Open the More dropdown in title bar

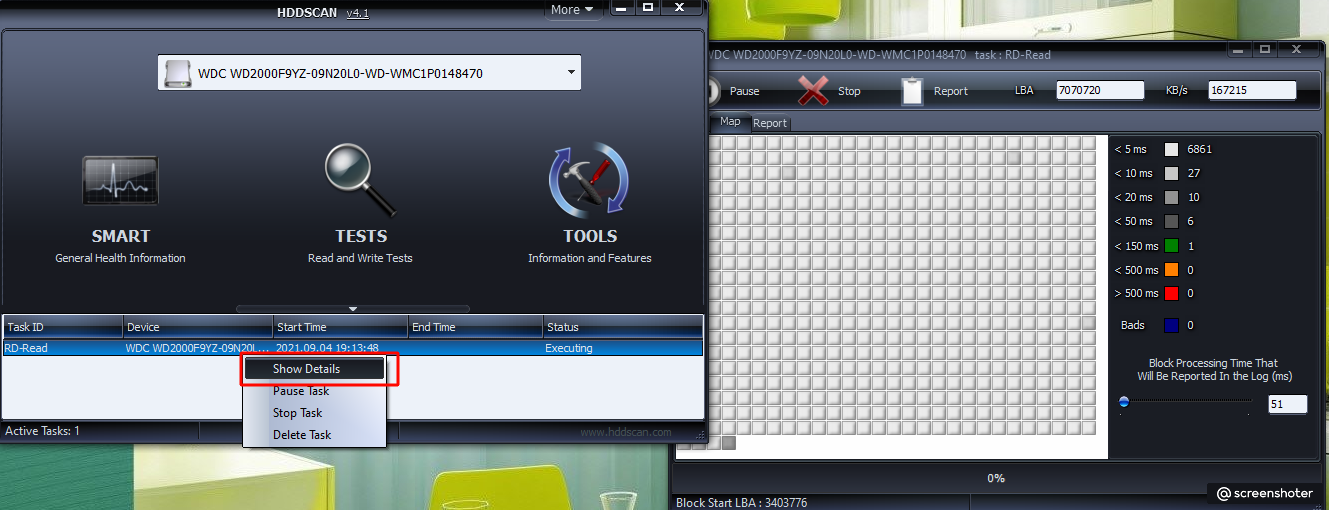[x=573, y=9]
